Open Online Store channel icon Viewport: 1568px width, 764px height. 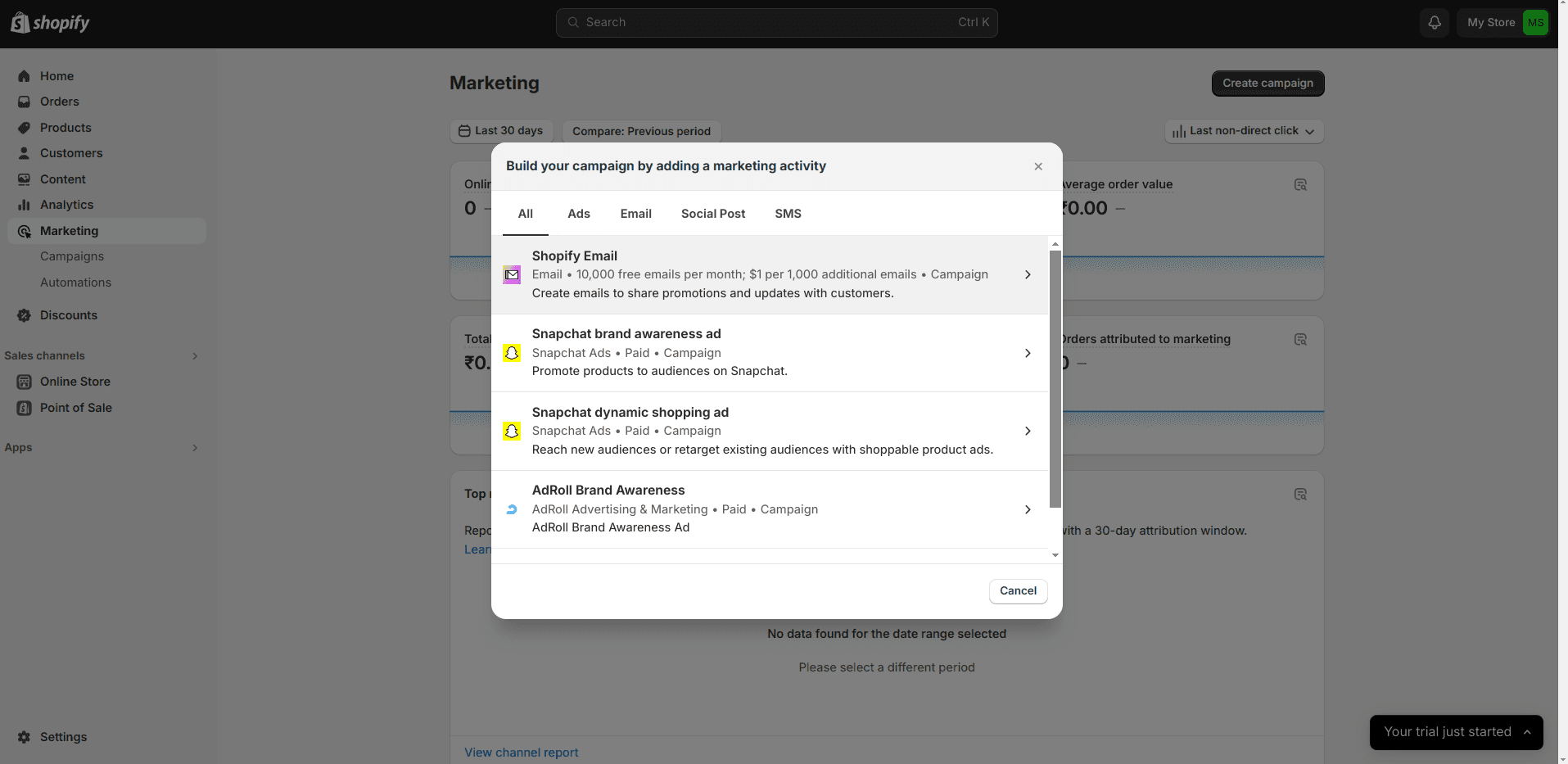(x=25, y=382)
